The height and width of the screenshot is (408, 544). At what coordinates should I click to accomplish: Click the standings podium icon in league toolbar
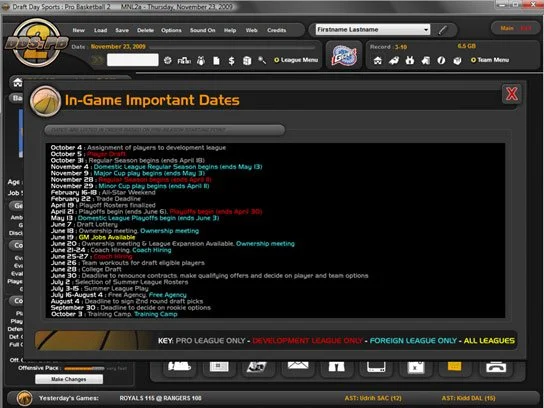click(x=184, y=61)
